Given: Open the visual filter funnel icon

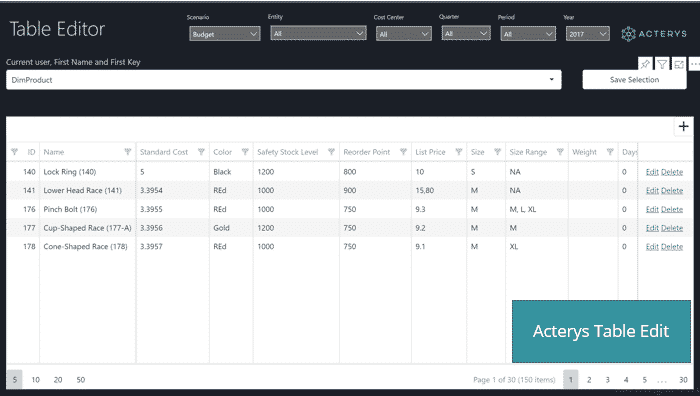Looking at the screenshot, I should (x=662, y=64).
